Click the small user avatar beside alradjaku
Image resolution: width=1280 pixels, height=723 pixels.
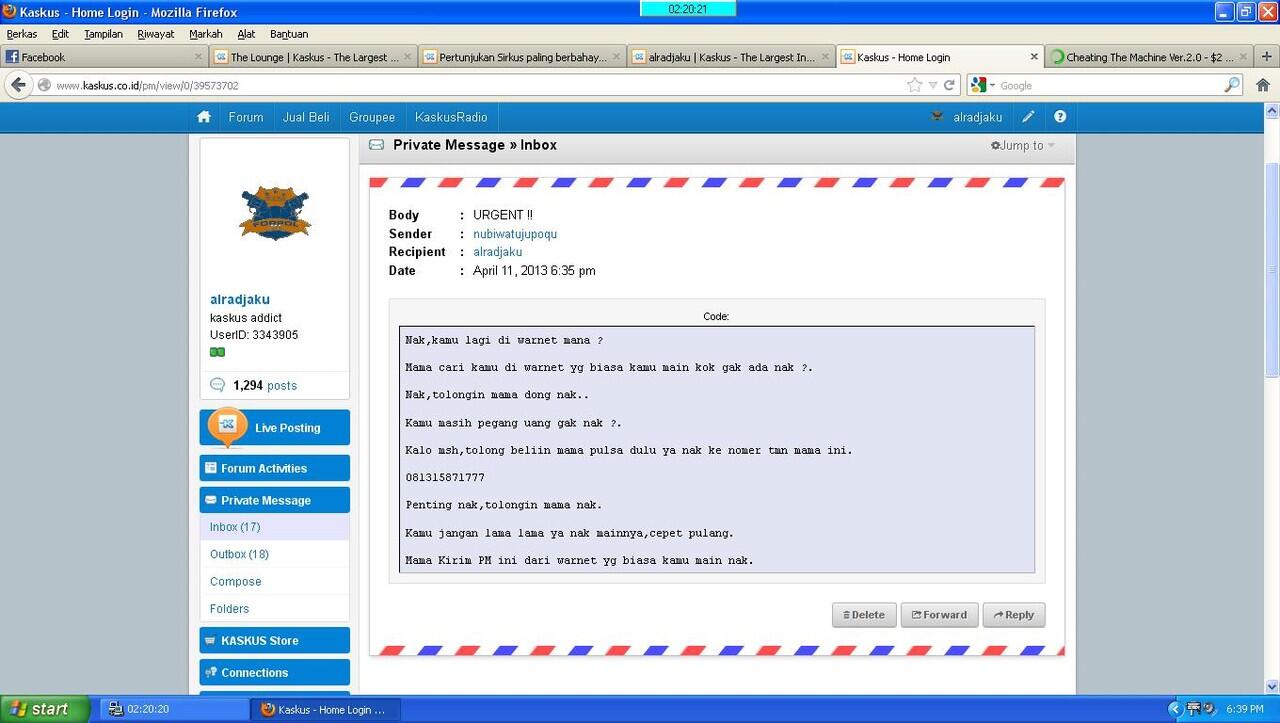pos(937,117)
